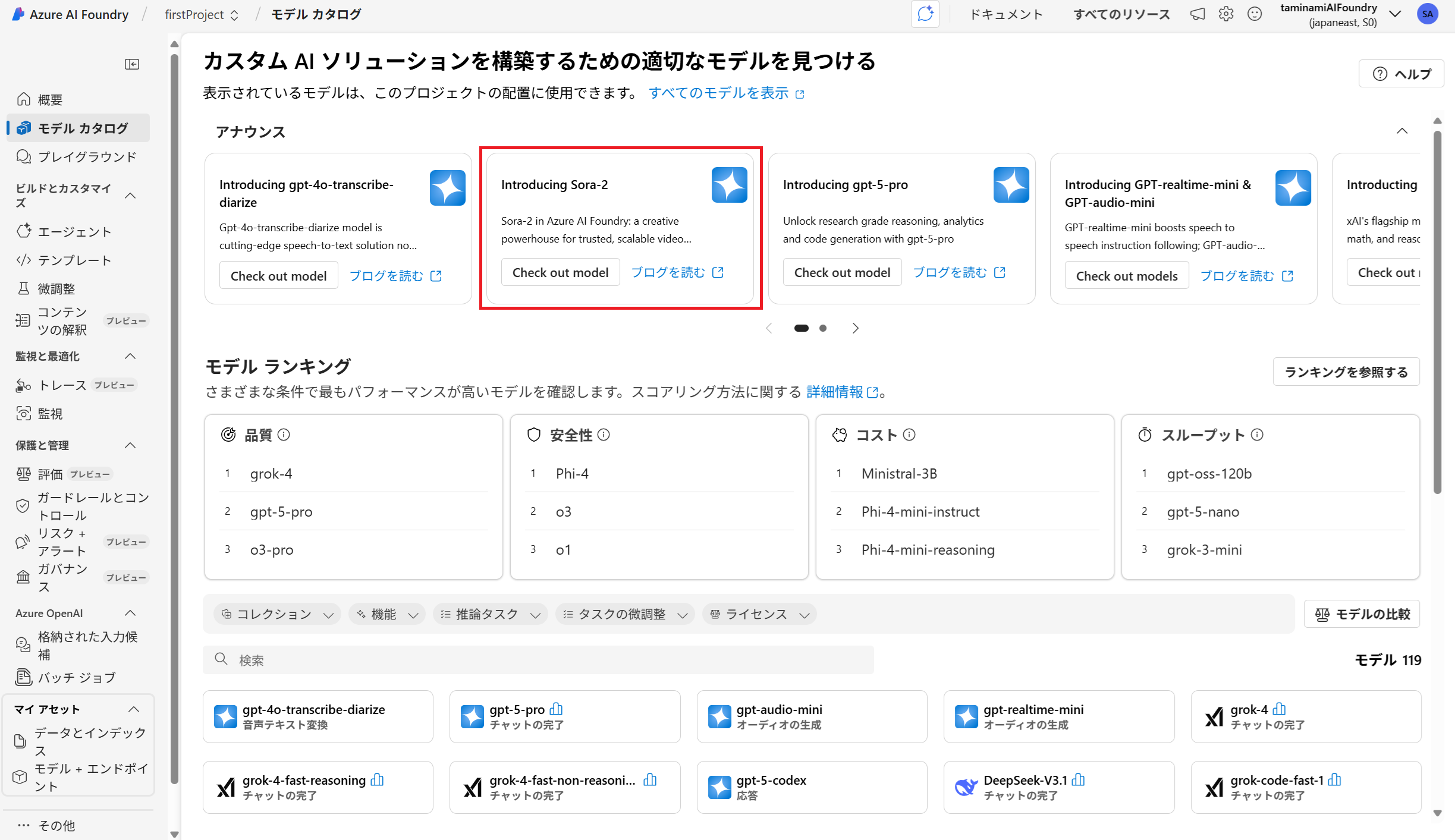Expand the firstProject project switcher
The width and height of the screenshot is (1455, 840).
point(202,14)
